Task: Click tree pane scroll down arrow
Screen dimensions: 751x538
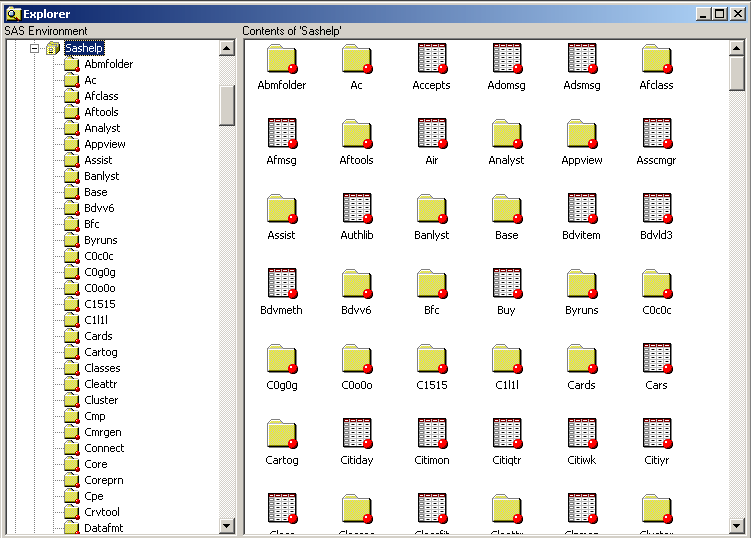Action: (227, 526)
